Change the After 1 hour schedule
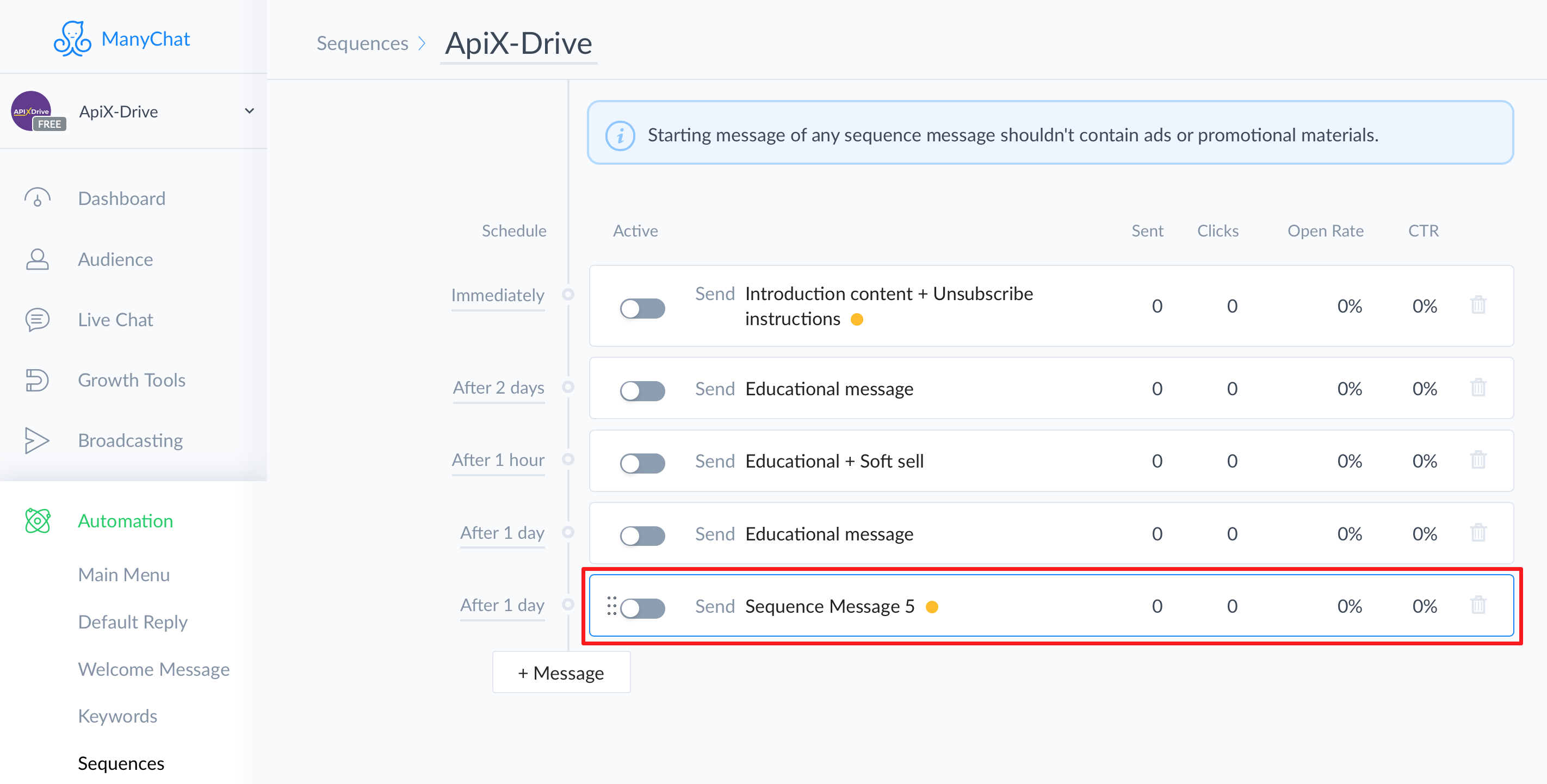Viewport: 1547px width, 784px height. point(498,460)
